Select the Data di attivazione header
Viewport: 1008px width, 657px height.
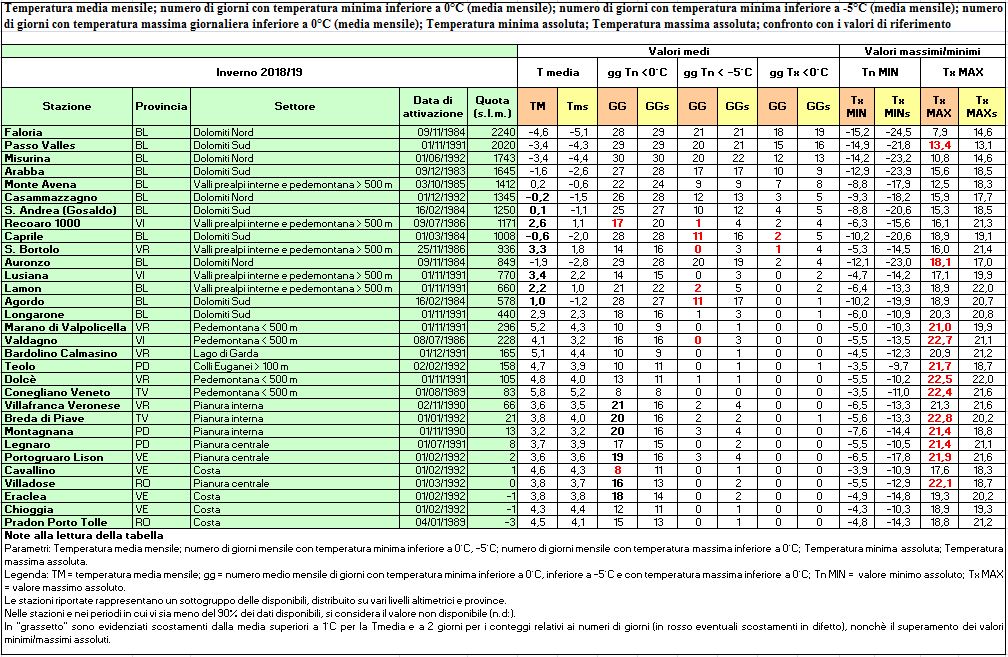(433, 106)
